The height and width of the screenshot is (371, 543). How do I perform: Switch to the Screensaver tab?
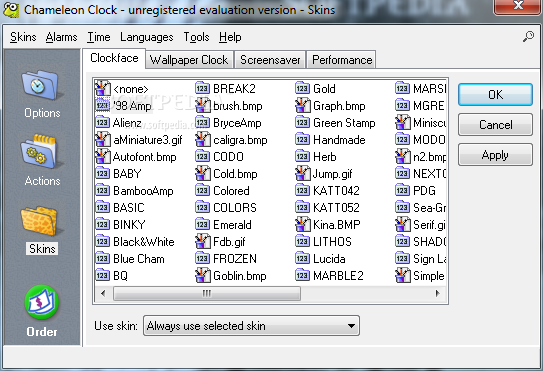(x=270, y=60)
